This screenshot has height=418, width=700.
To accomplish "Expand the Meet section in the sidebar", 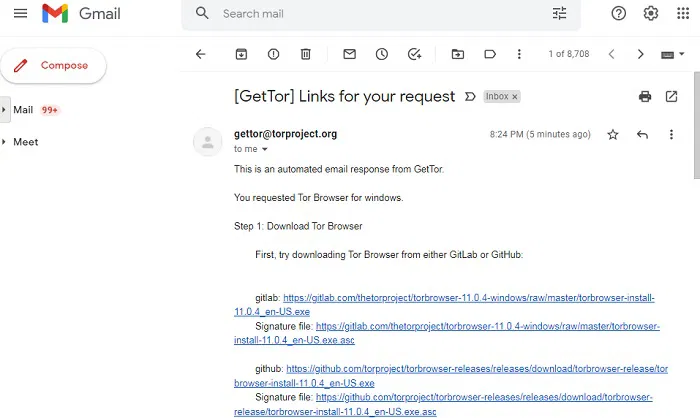I will (4, 142).
